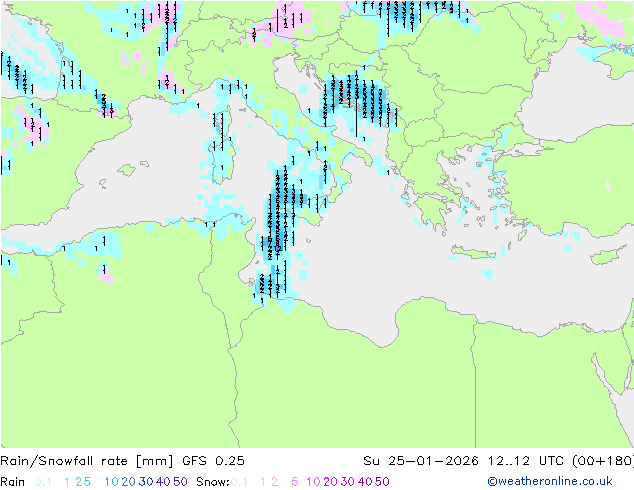The image size is (634, 490).
Task: Click the "Rain/Snowfall rate [mm]" title text
Action: [87, 461]
